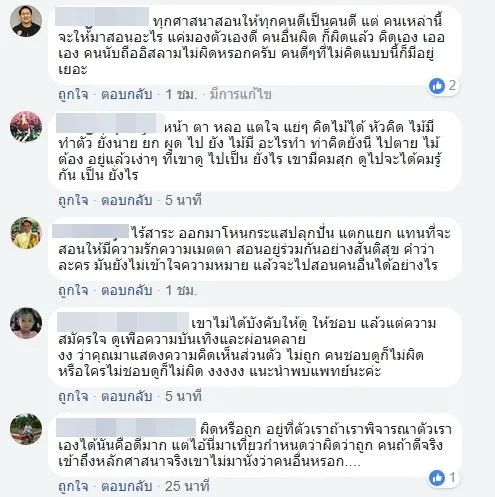495x497 pixels.
Task: Open fifth commenter's outdoor profile picture
Action: point(26,429)
